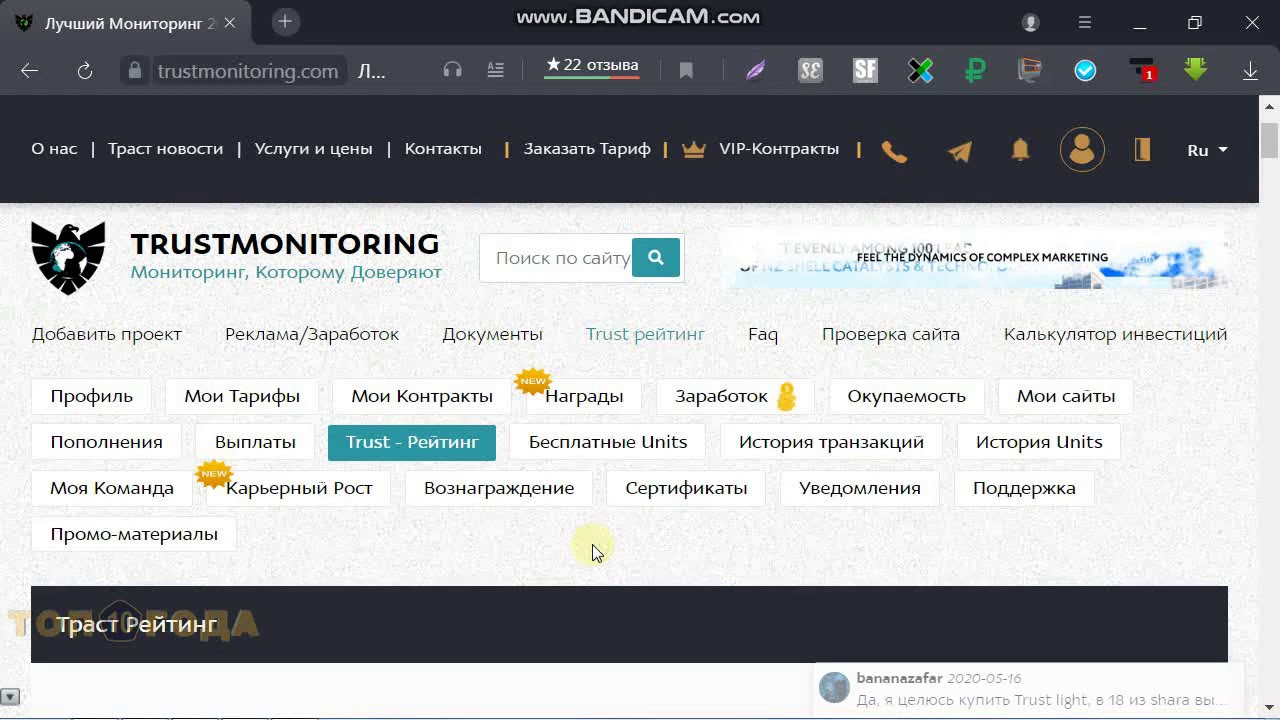The width and height of the screenshot is (1280, 720).
Task: Click the padlock site security icon
Action: (x=135, y=70)
